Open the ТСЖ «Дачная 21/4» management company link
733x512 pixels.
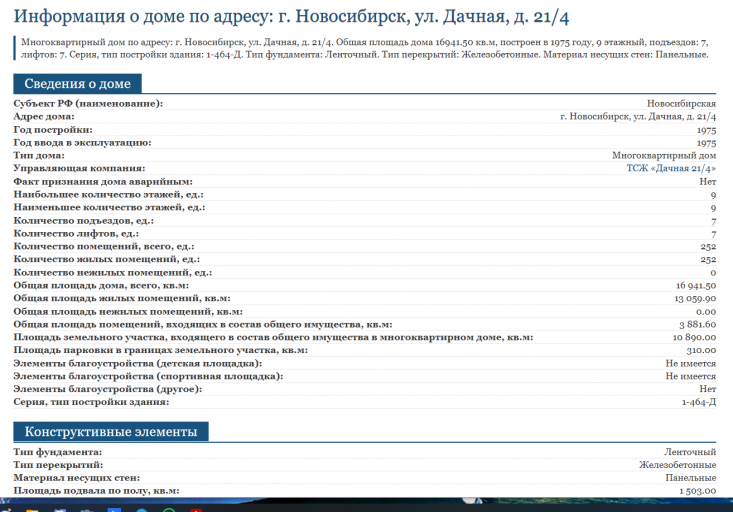671,168
